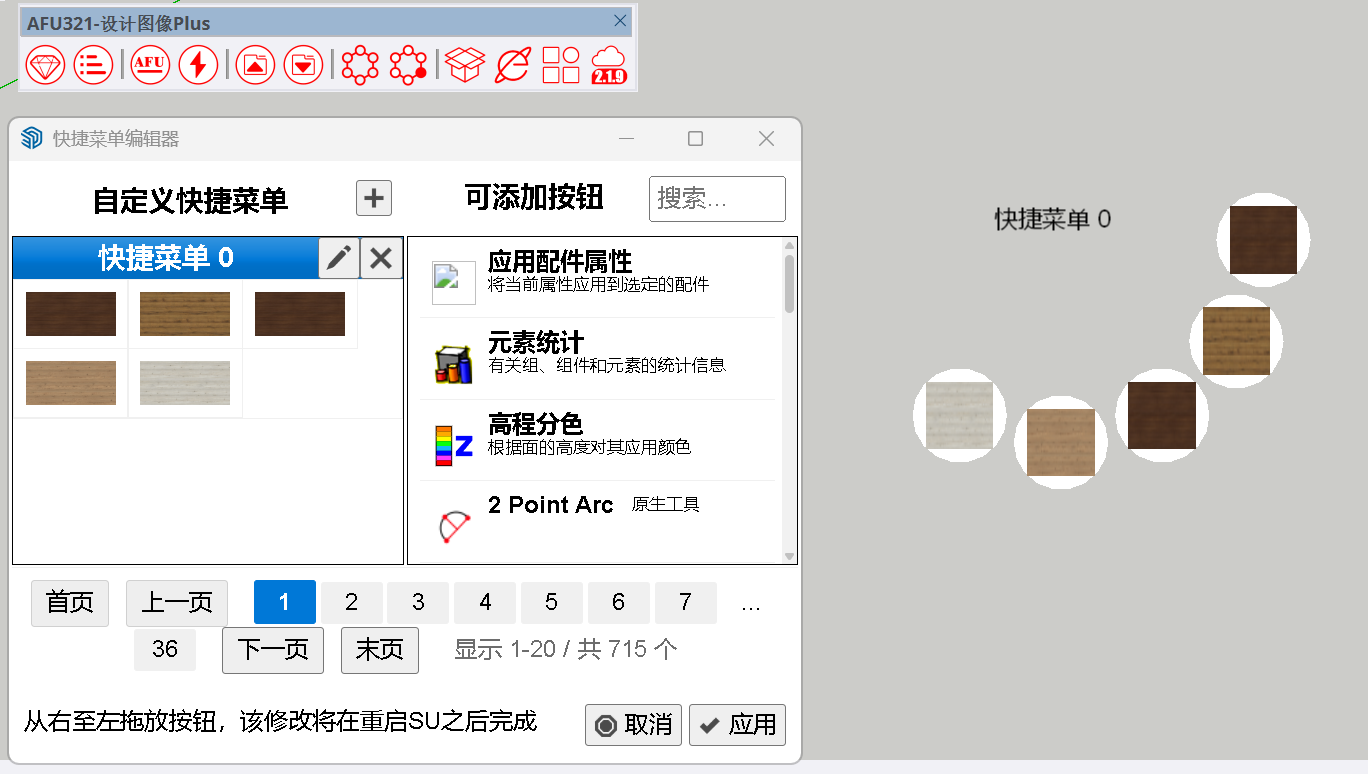Click the 搜索 search input field
Viewport: 1368px width, 774px height.
[717, 198]
